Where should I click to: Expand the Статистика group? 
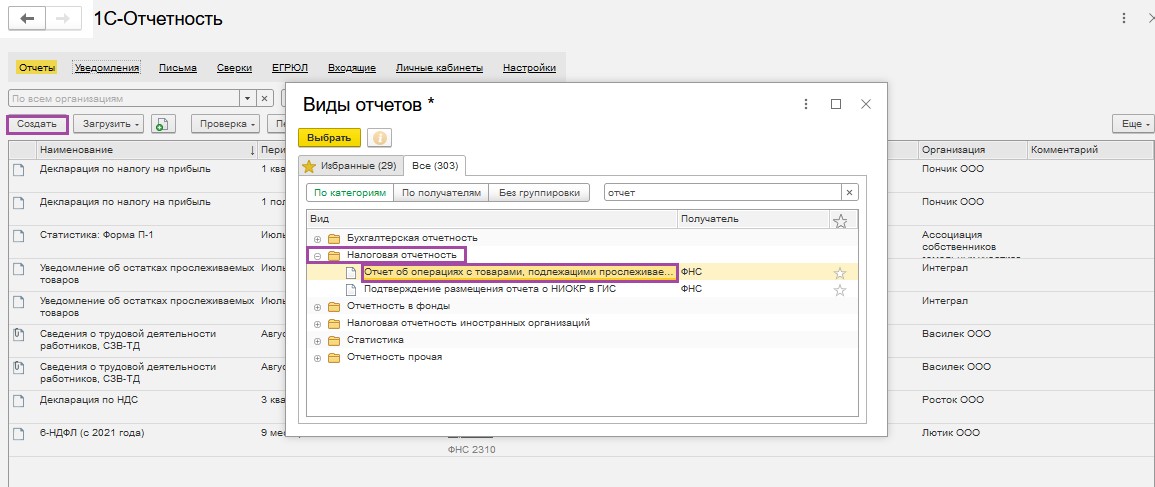[x=317, y=340]
